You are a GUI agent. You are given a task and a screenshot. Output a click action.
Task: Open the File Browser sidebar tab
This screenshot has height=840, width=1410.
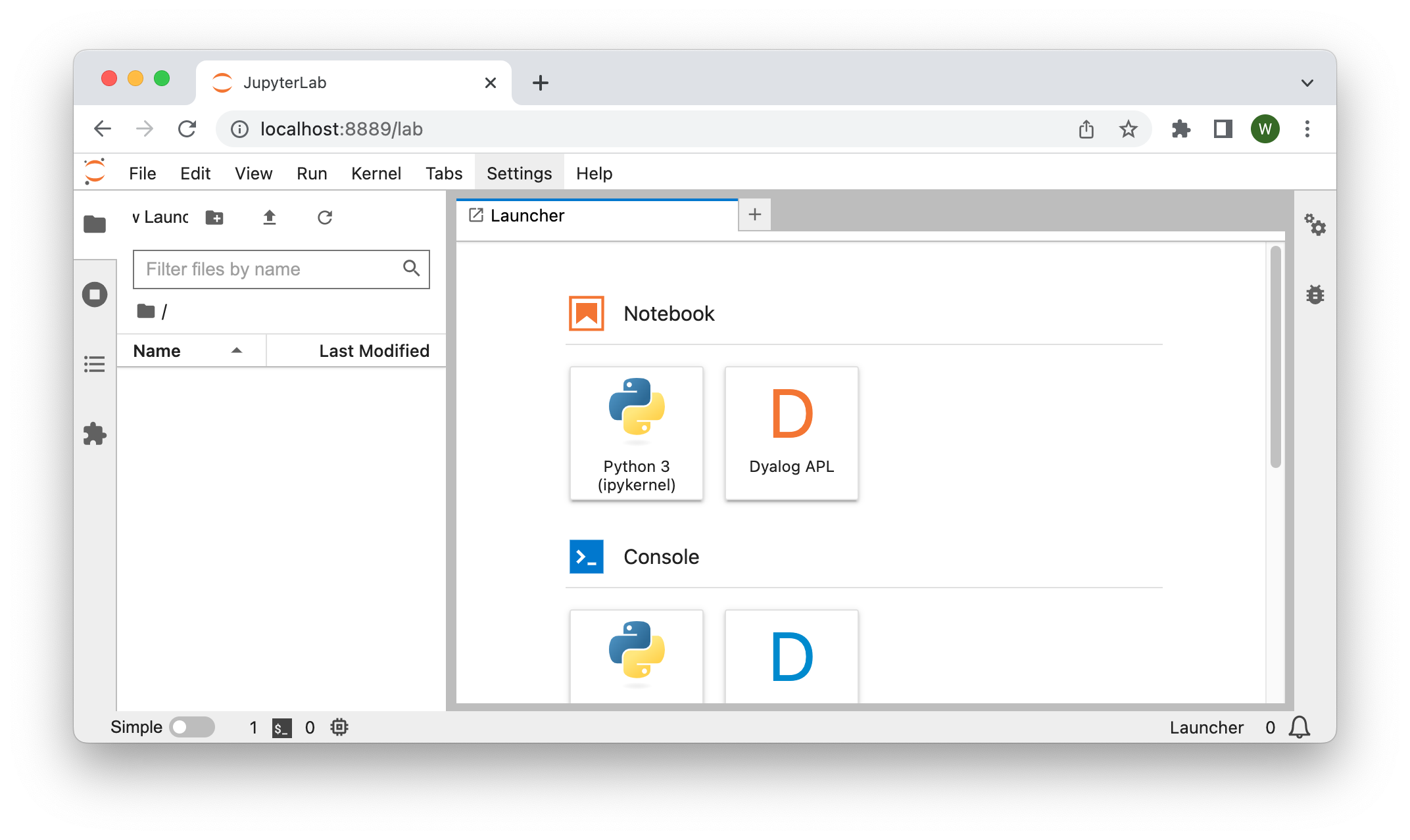95,224
